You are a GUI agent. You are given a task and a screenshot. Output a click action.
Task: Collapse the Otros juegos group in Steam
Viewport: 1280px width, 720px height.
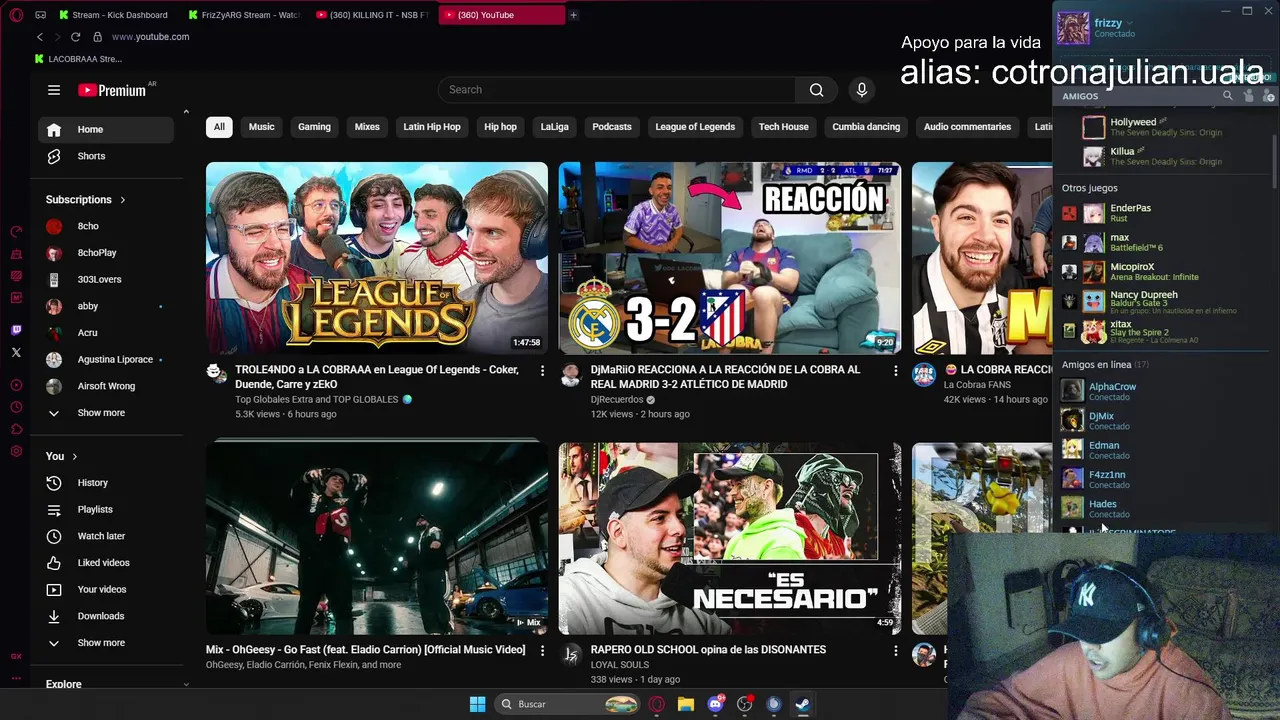coord(1090,188)
